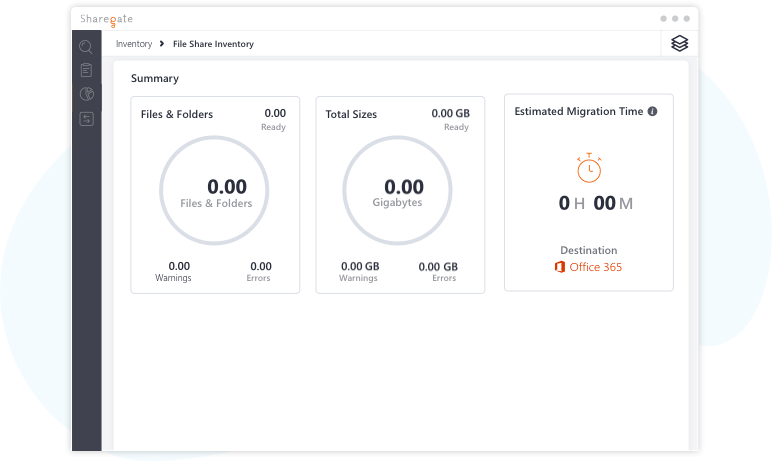This screenshot has width=772, height=461.
Task: Click the last window control dot
Action: (x=687, y=19)
